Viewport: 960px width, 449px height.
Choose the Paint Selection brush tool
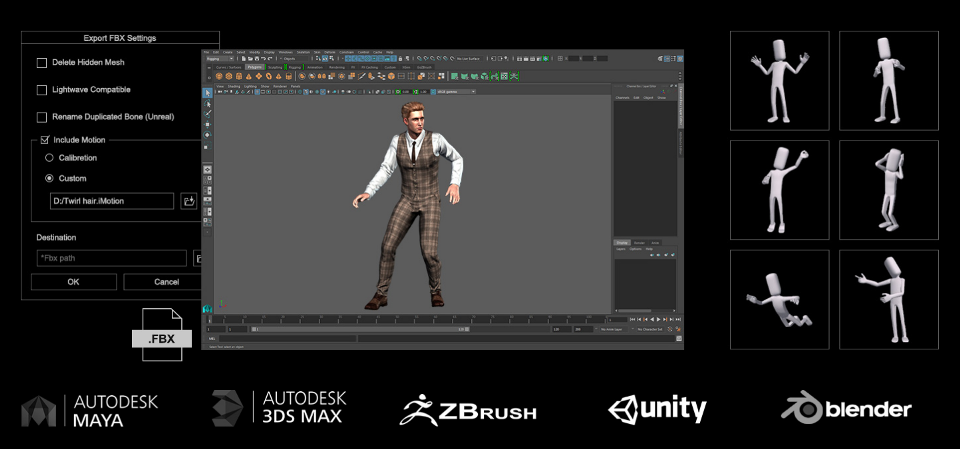pos(208,113)
